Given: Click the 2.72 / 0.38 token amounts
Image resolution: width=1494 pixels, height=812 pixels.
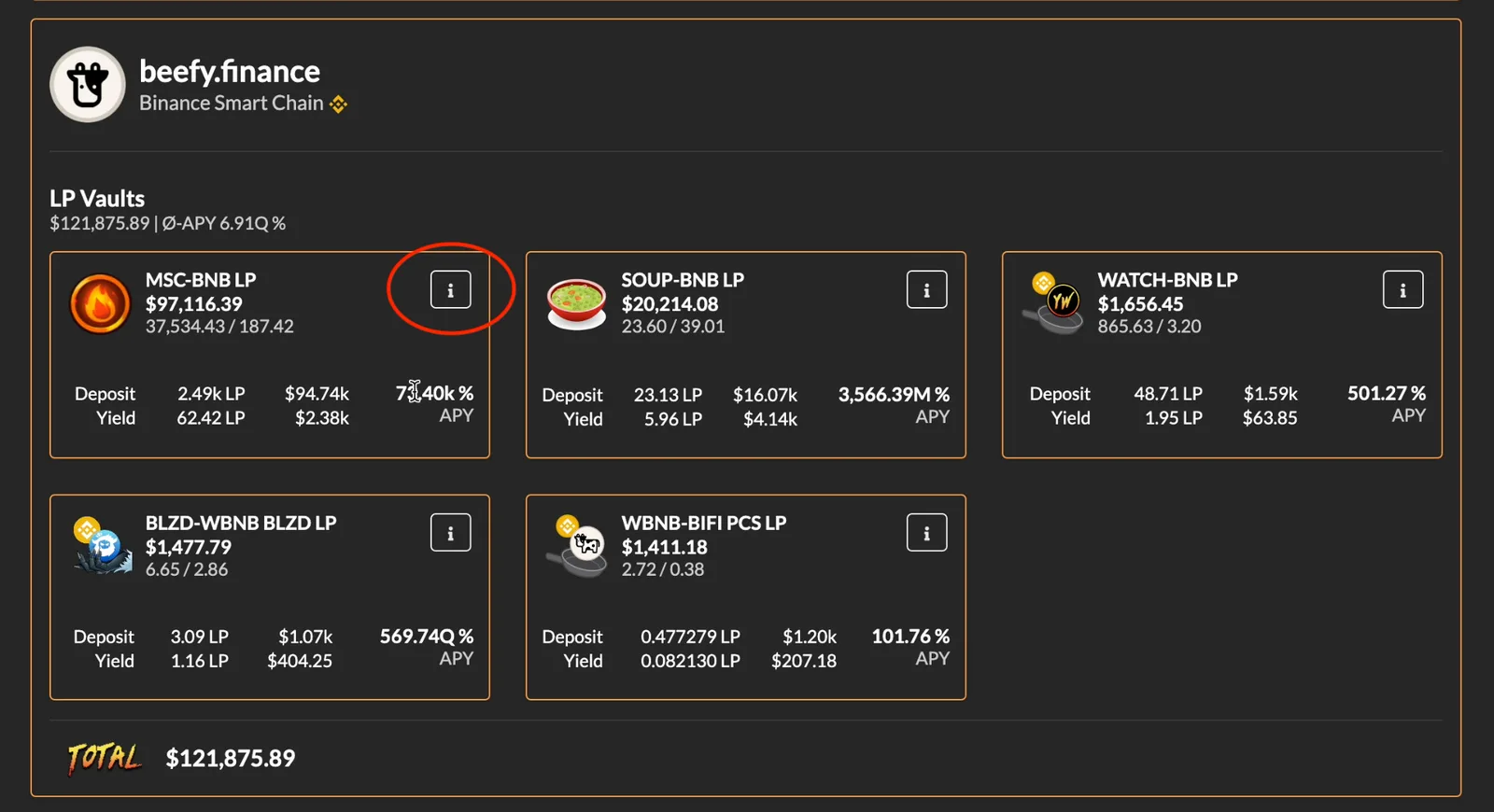Looking at the screenshot, I should coord(663,569).
